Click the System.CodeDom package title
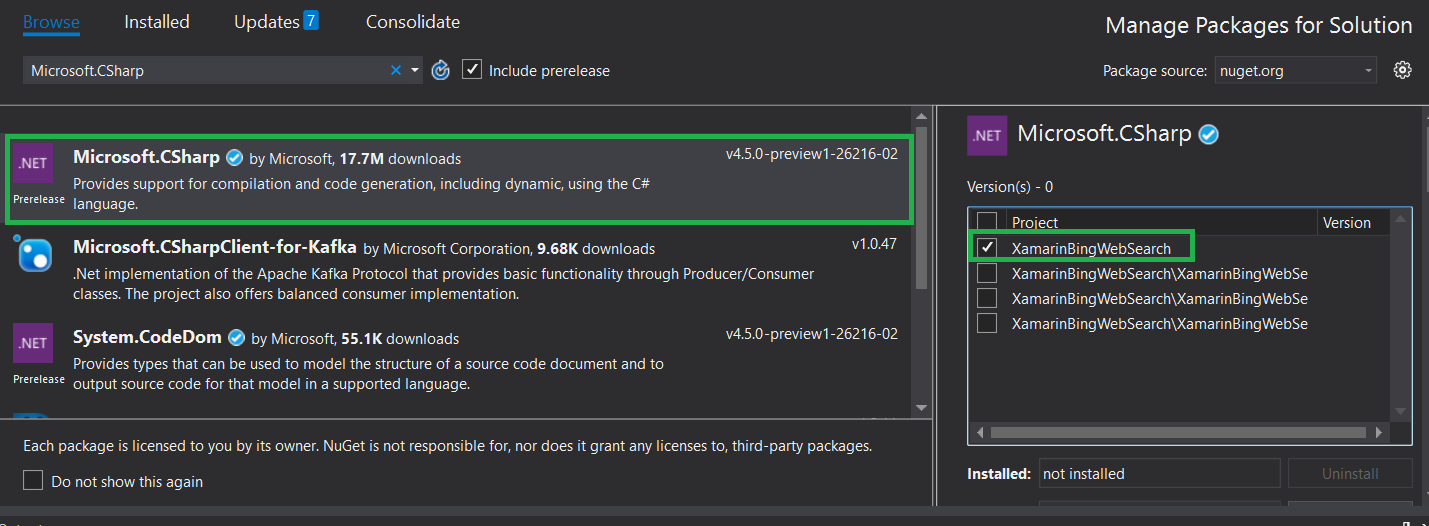The height and width of the screenshot is (526, 1429). pyautogui.click(x=147, y=337)
